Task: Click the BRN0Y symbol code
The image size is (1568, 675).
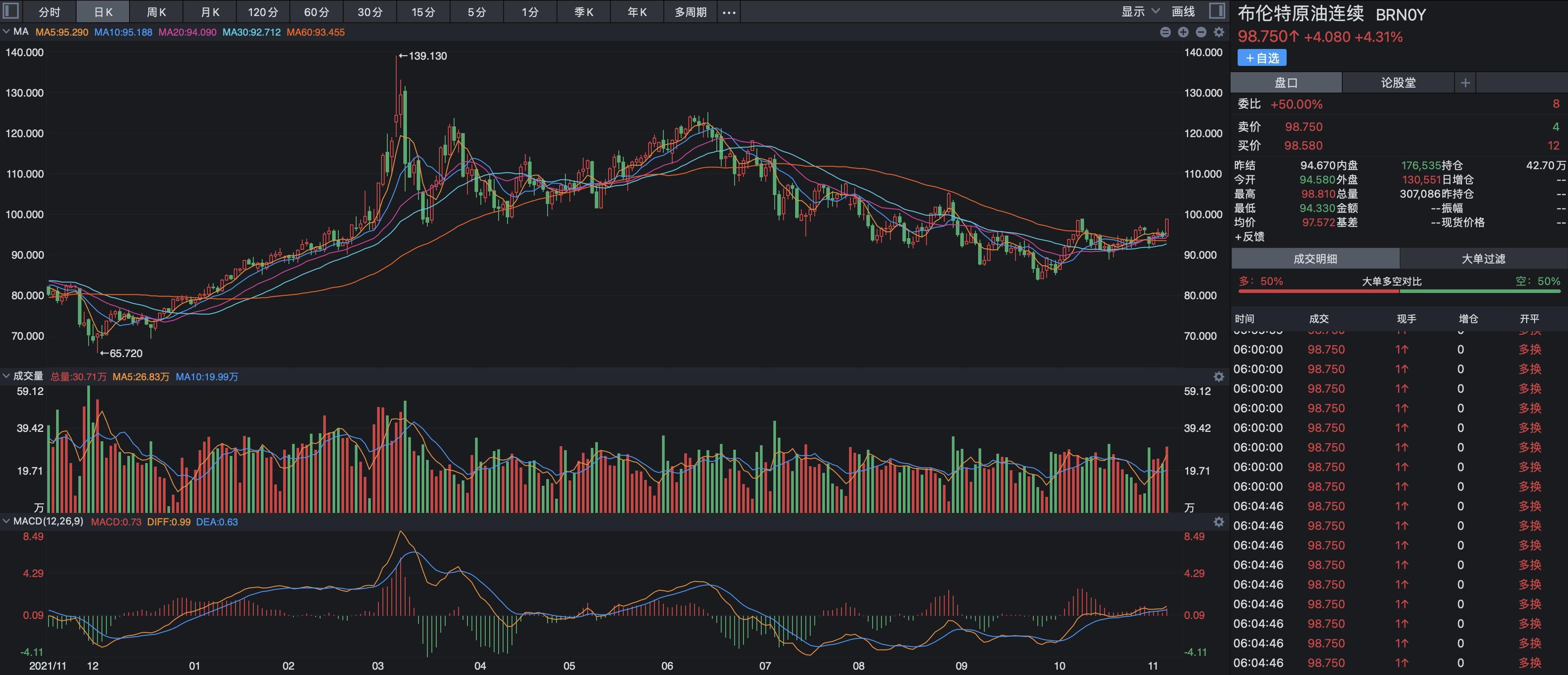Action: point(1401,15)
